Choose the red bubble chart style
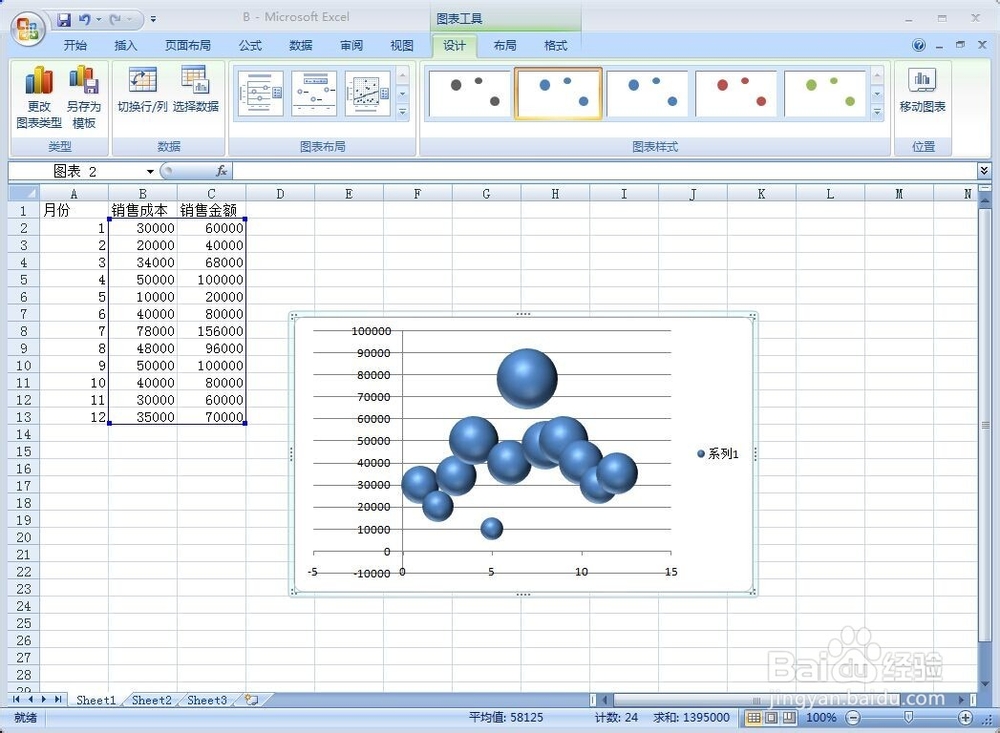 point(736,94)
